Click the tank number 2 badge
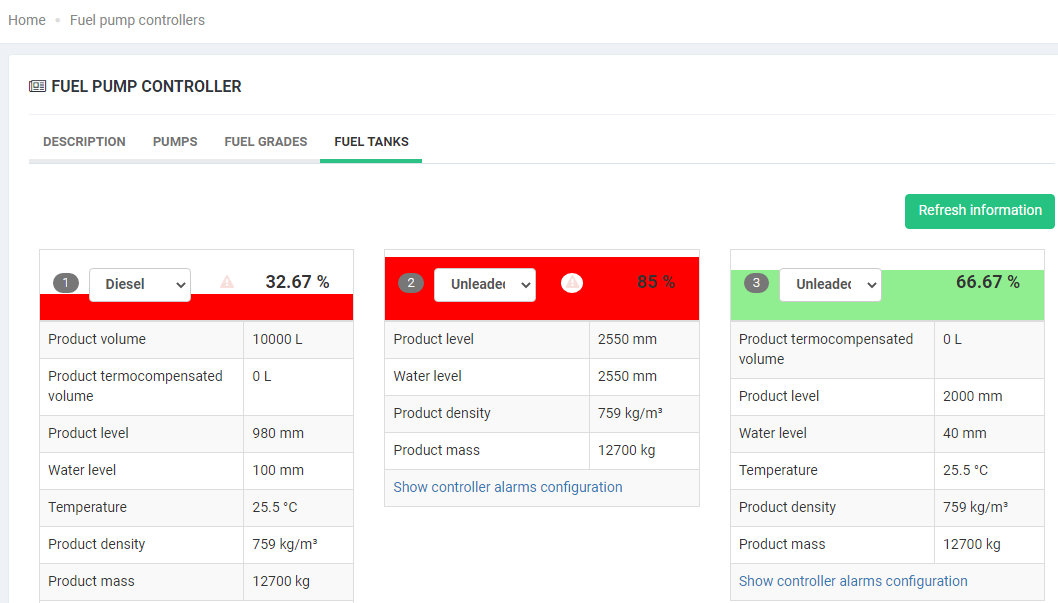 tap(411, 284)
